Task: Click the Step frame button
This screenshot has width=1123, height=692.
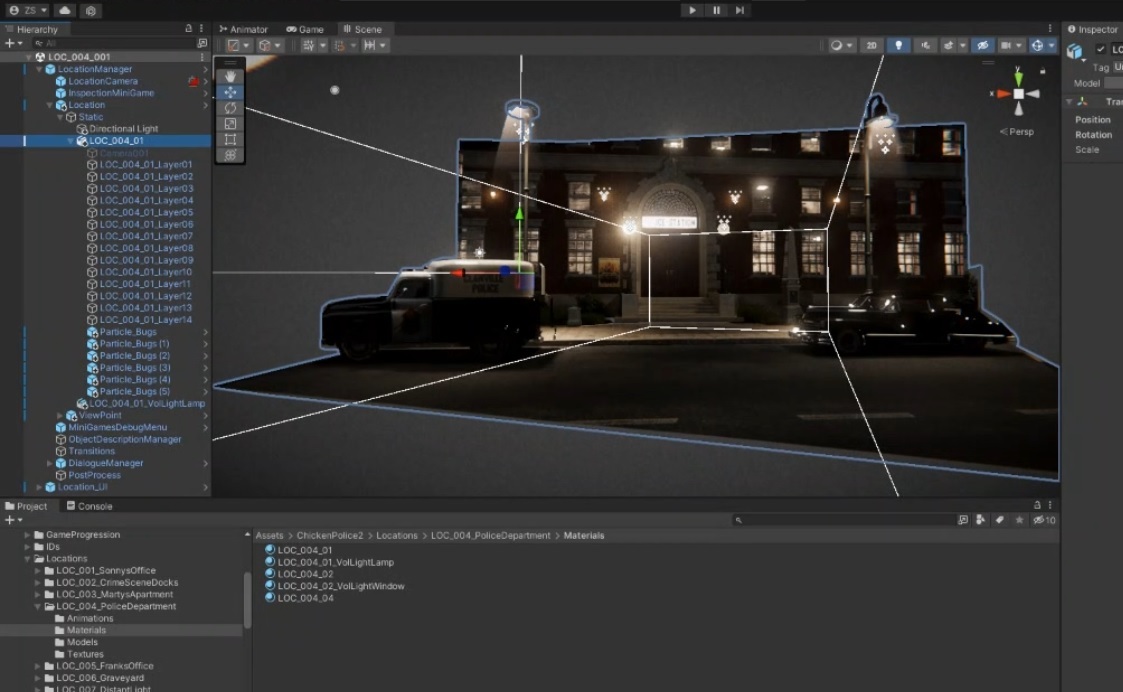Action: pyautogui.click(x=740, y=10)
